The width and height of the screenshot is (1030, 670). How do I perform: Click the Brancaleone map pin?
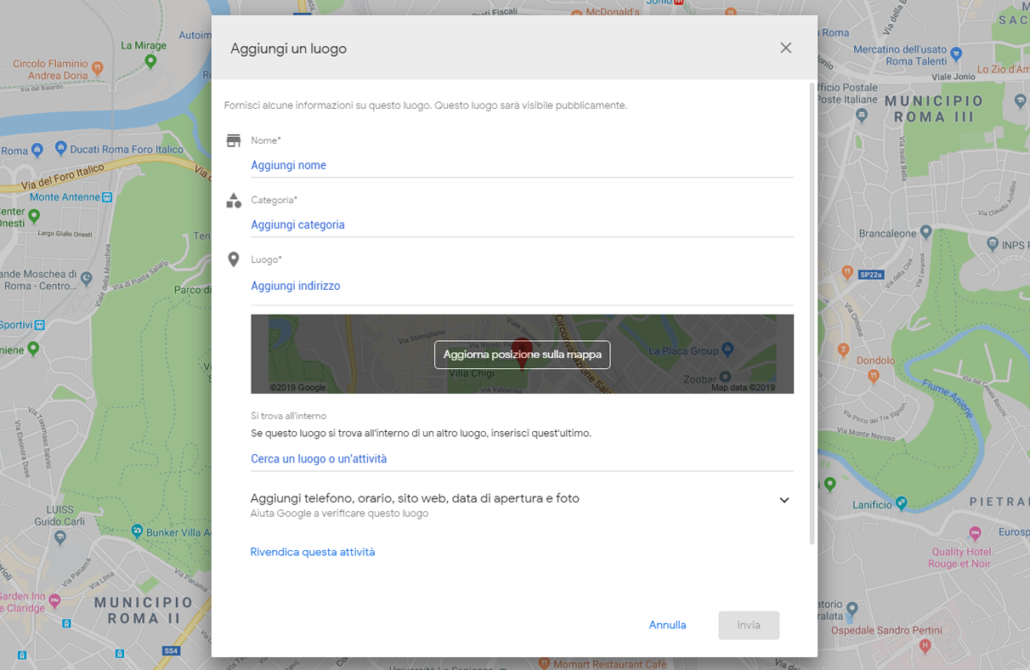(x=926, y=232)
